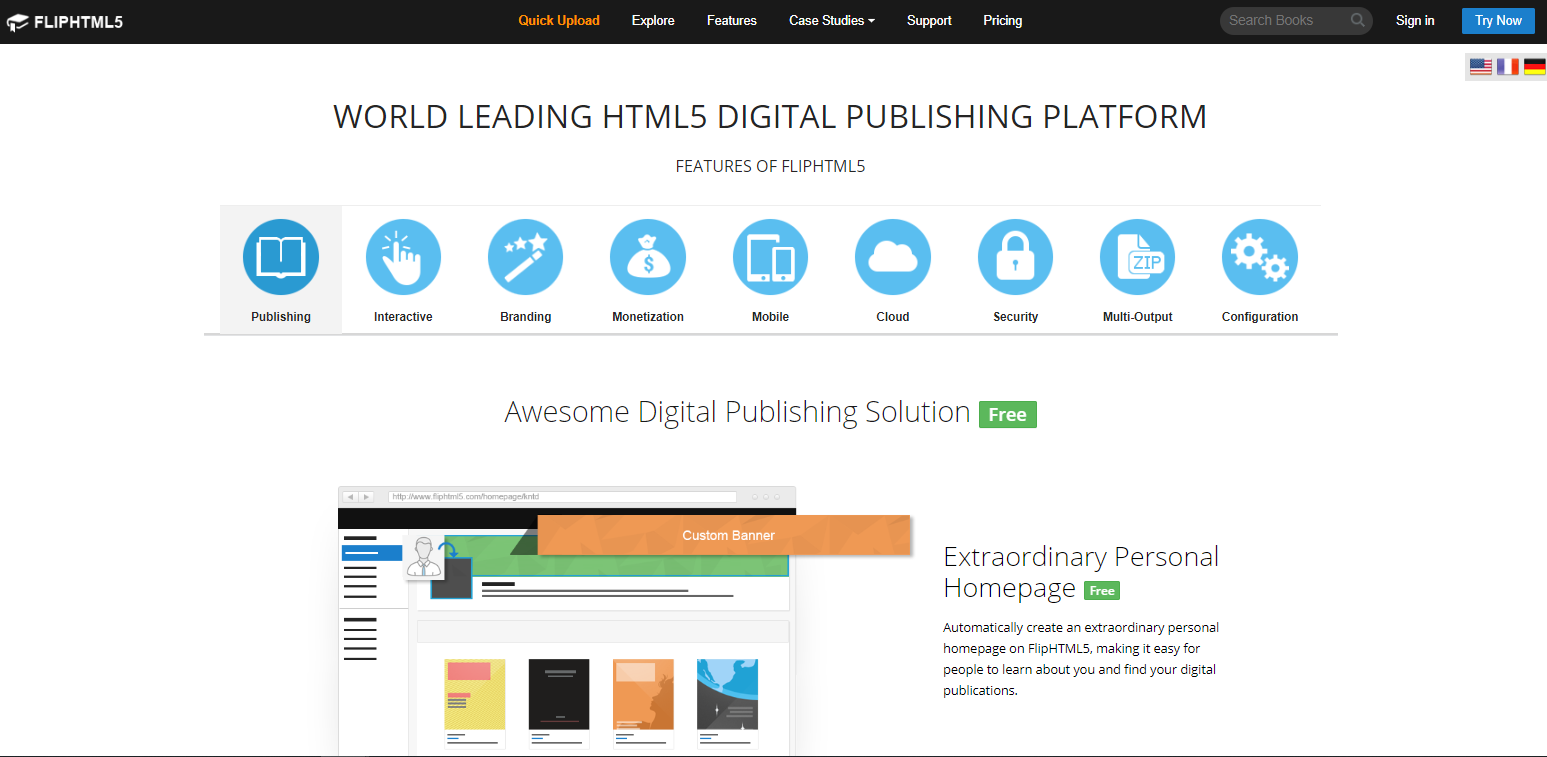Click the Mobile tab label

point(770,317)
